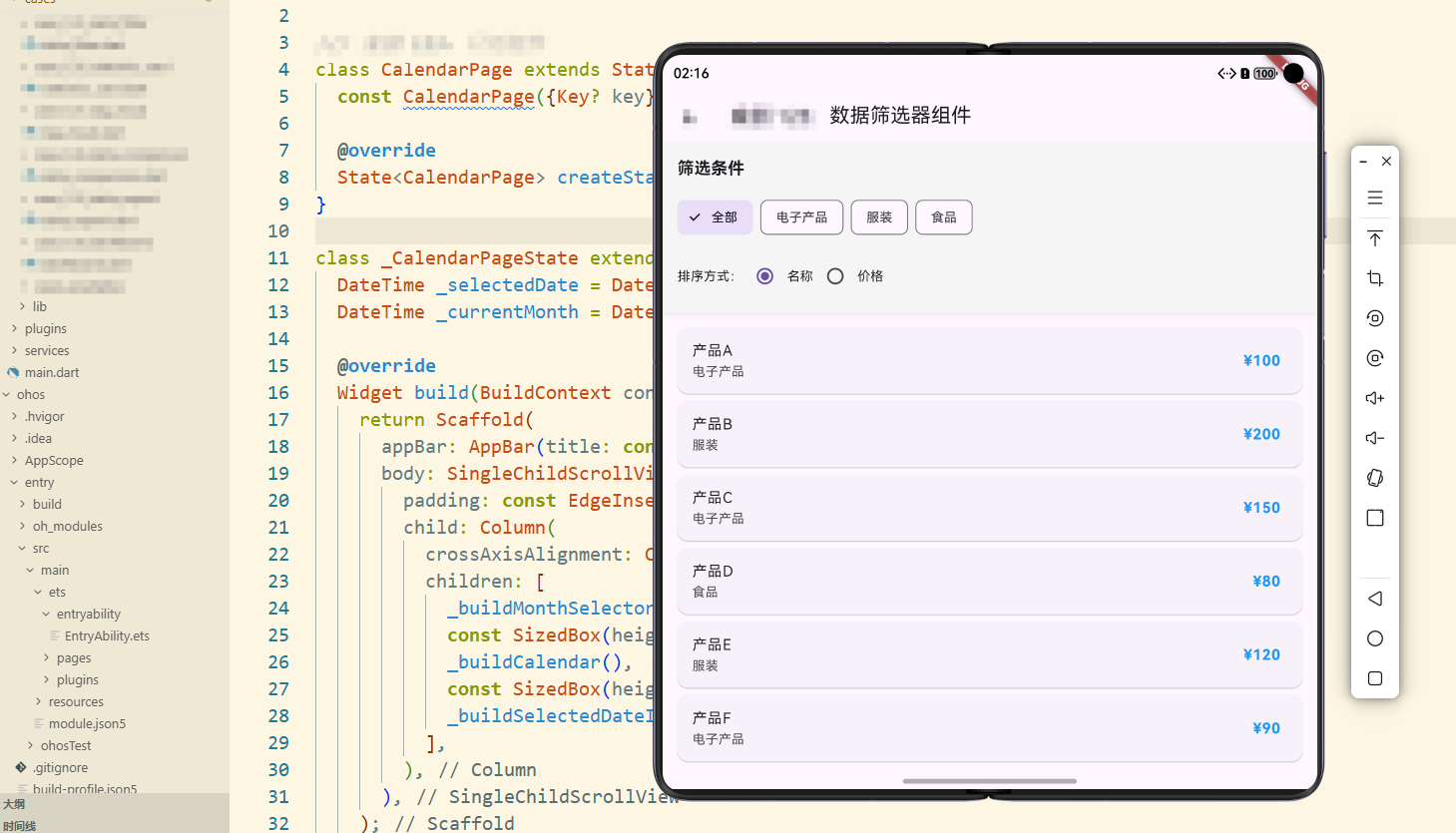Click the 电子产品 filter button
This screenshot has width=1456, height=833.
coord(801,216)
